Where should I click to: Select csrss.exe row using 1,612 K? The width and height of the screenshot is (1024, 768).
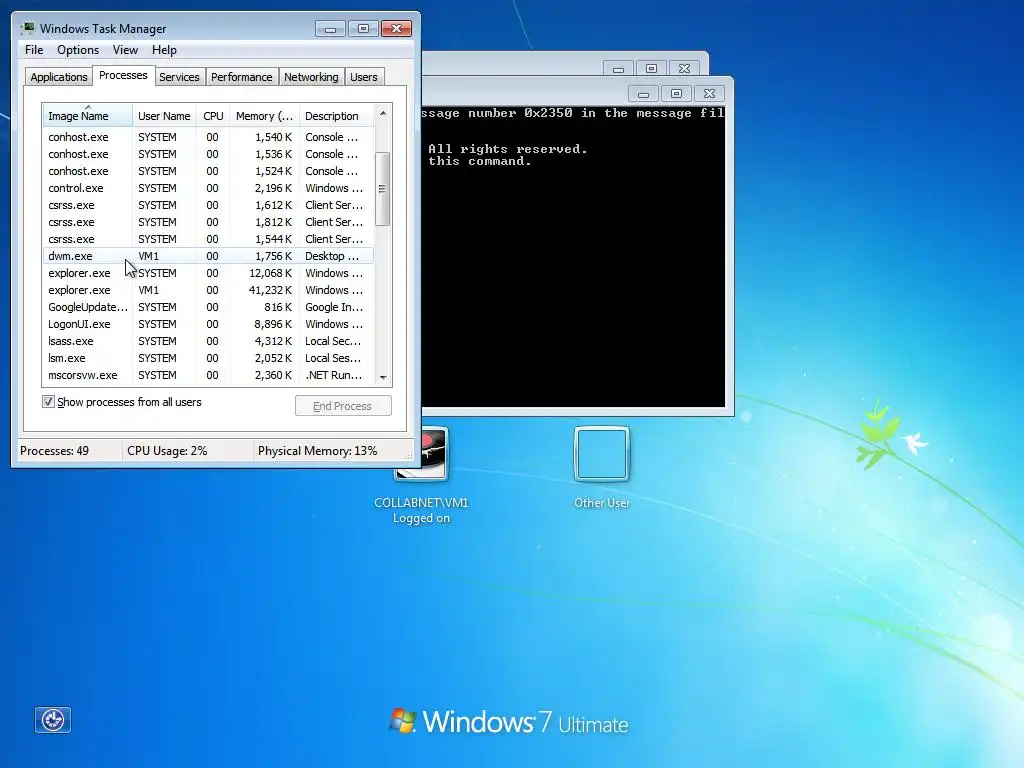[208, 205]
